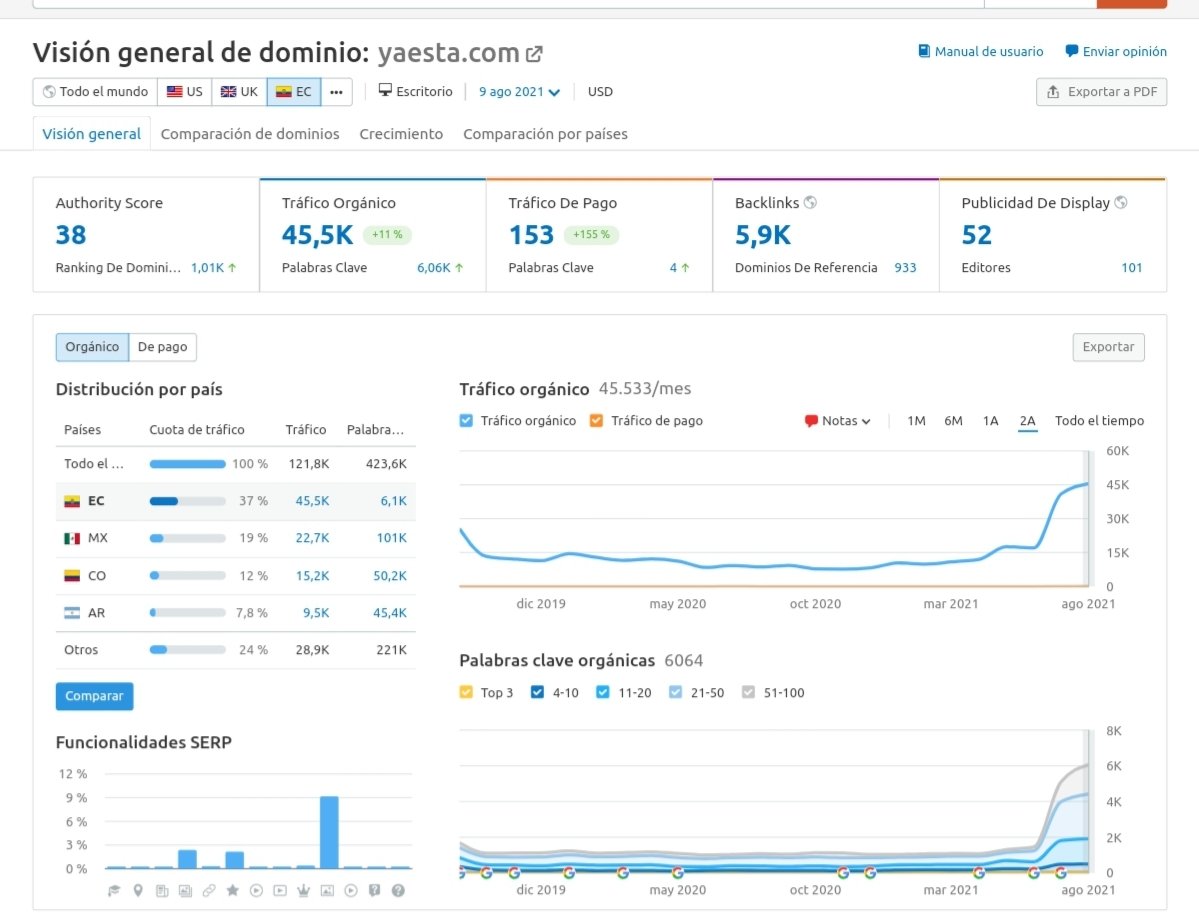Click the newspaper SERP feature icon
The image size is (1199, 913).
point(161,890)
